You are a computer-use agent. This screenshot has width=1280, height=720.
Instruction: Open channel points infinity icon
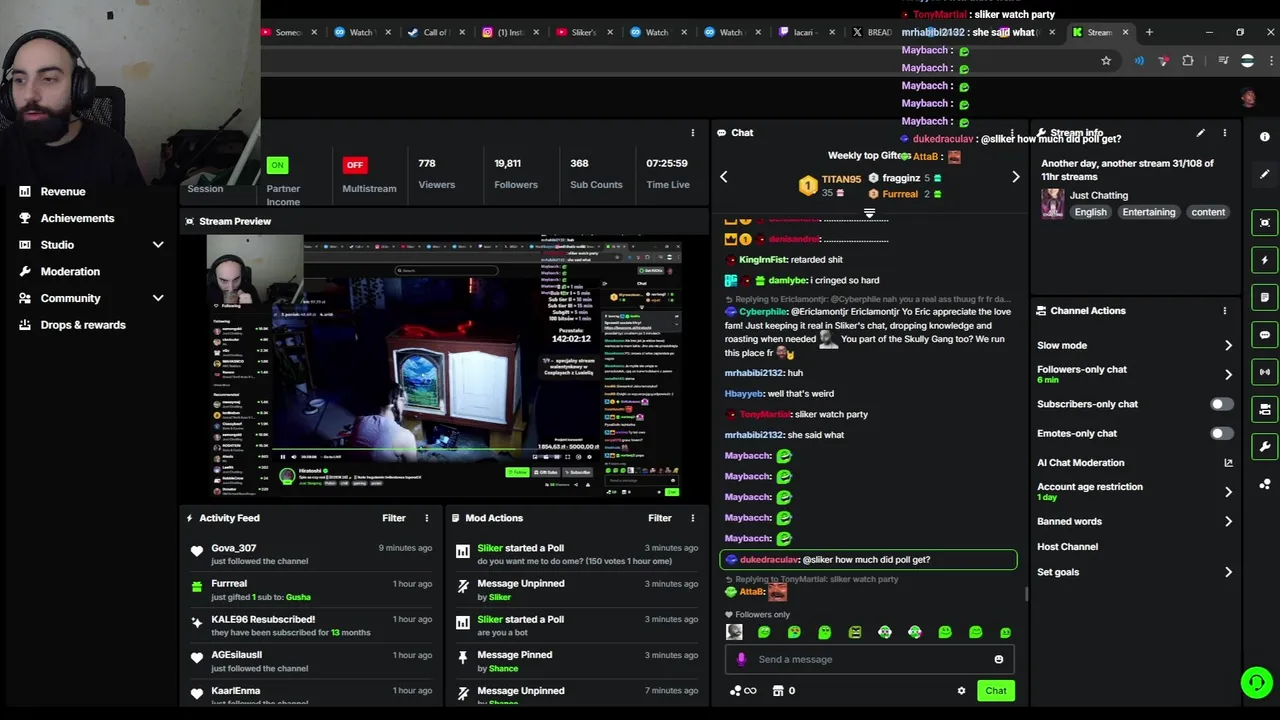(743, 691)
